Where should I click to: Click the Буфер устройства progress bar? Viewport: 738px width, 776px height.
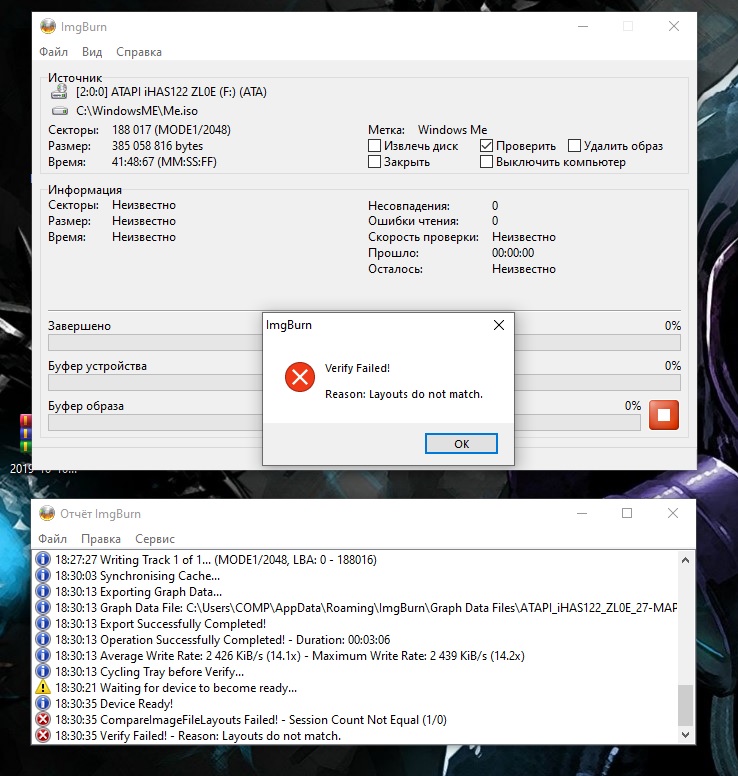(364, 383)
